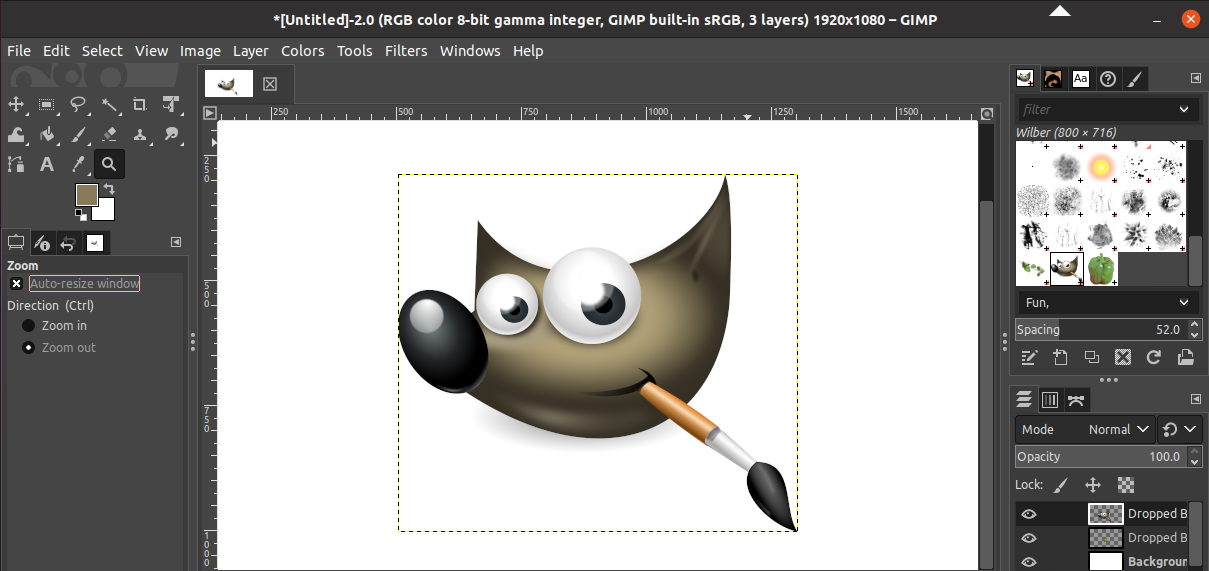The width and height of the screenshot is (1209, 571).
Task: Open the Filters menu
Action: [406, 51]
